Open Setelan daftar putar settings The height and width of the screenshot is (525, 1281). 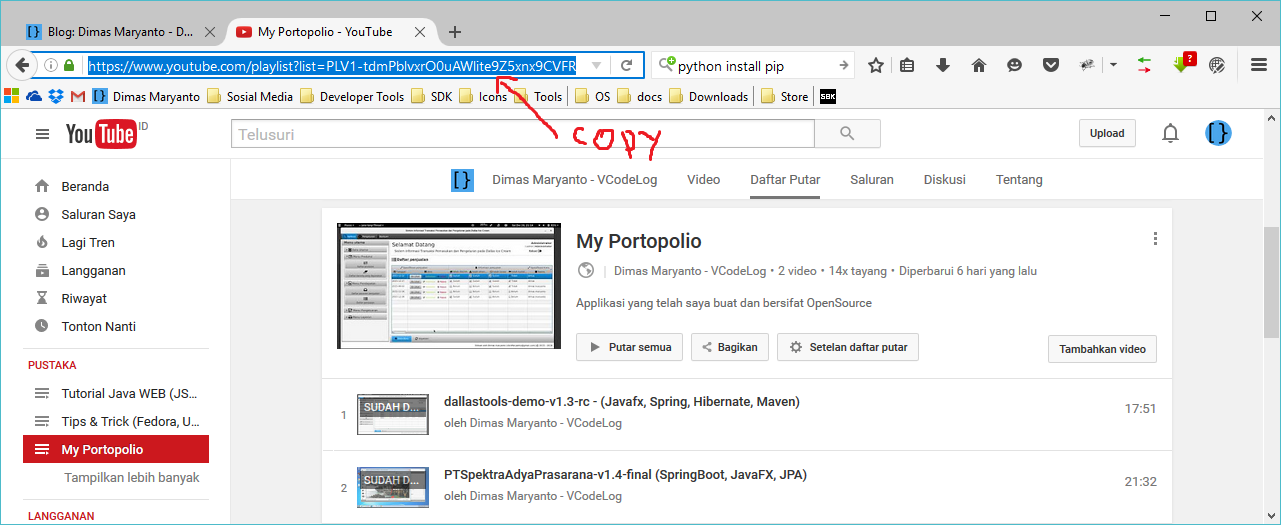pyautogui.click(x=847, y=347)
